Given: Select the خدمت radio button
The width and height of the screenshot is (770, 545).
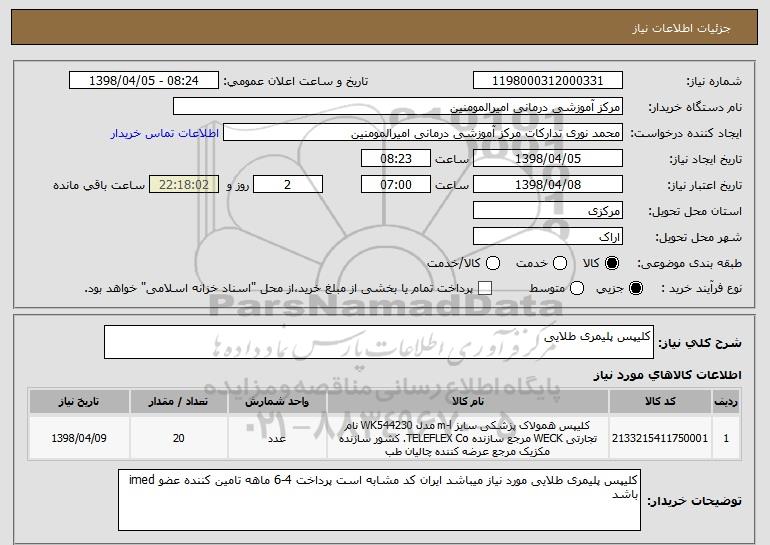Looking at the screenshot, I should (560, 263).
